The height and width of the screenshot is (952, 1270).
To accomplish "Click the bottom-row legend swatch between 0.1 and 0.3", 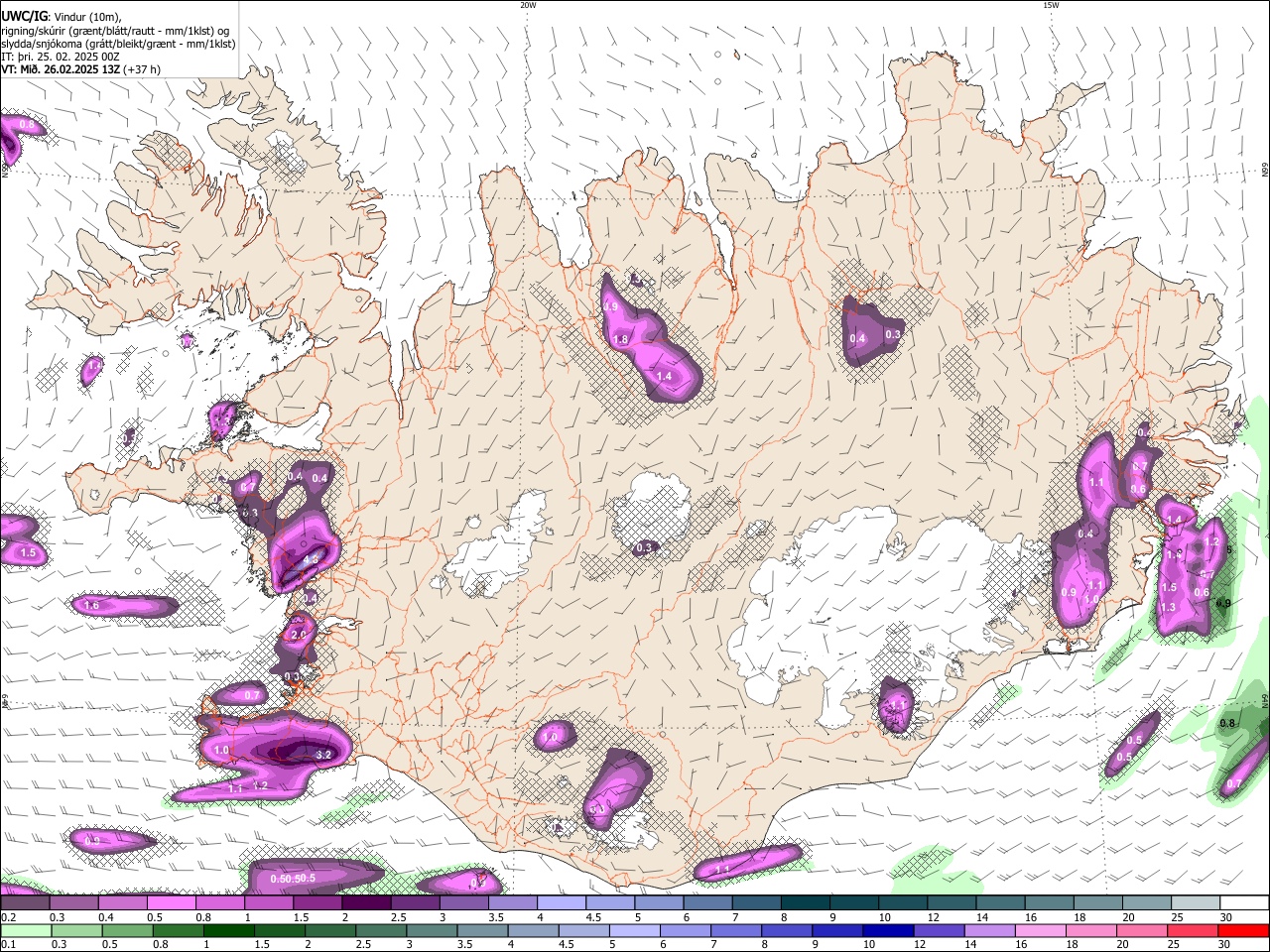I will [x=26, y=930].
